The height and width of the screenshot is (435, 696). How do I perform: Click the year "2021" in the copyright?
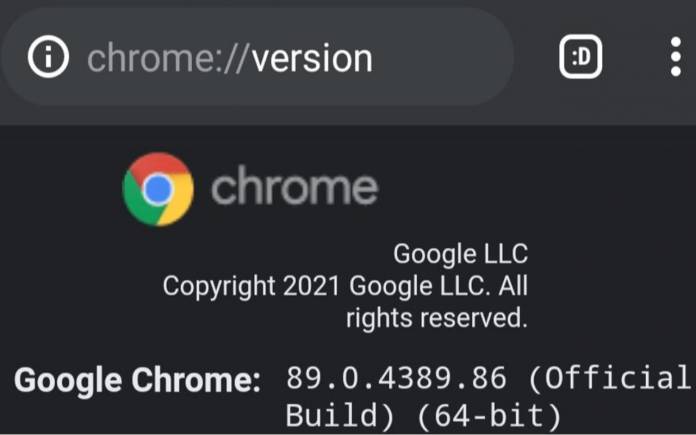point(312,286)
